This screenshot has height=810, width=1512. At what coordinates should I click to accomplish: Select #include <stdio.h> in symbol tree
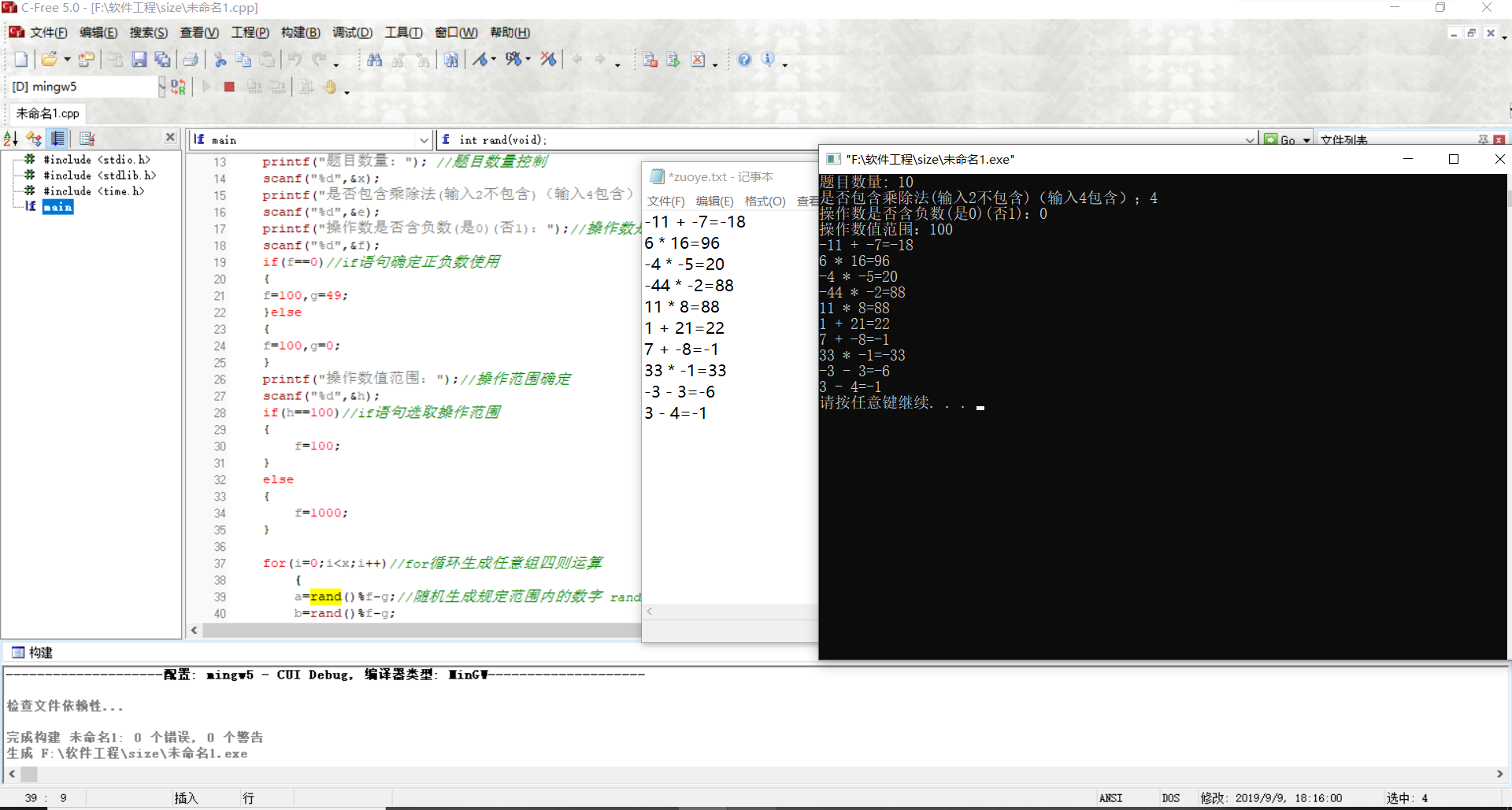click(x=97, y=160)
